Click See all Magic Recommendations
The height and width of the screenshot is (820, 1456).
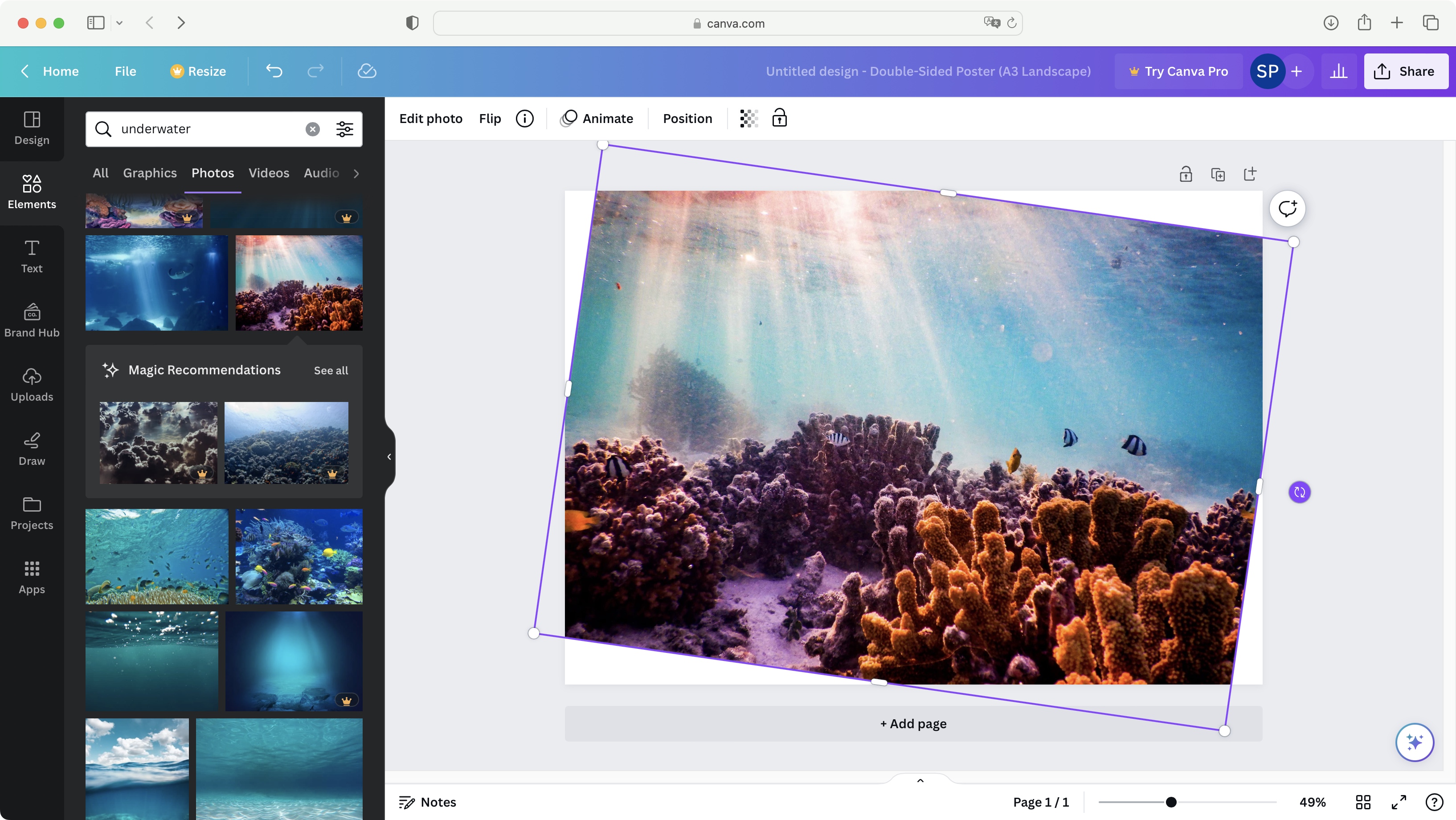click(x=331, y=370)
